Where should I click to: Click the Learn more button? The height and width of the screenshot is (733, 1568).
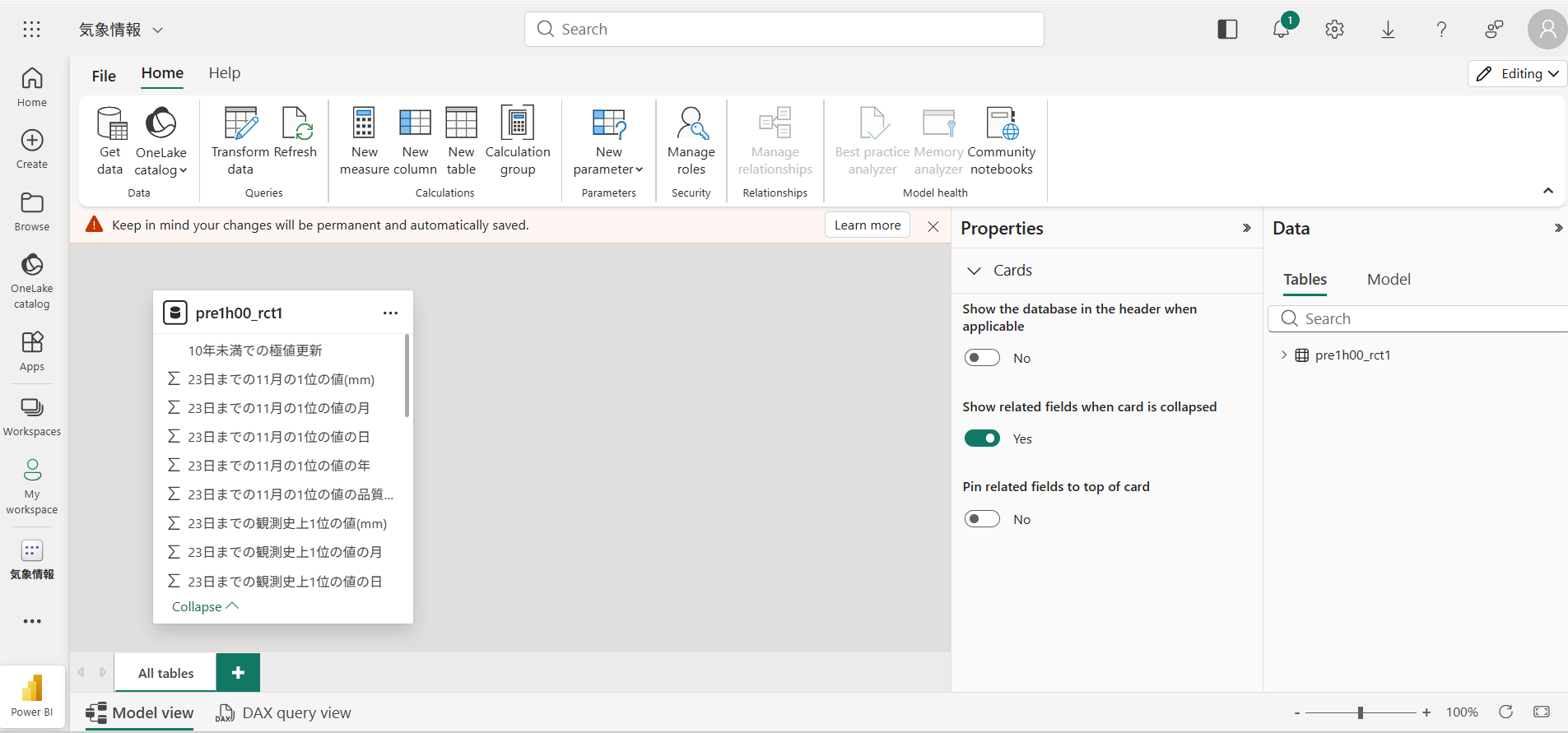868,225
